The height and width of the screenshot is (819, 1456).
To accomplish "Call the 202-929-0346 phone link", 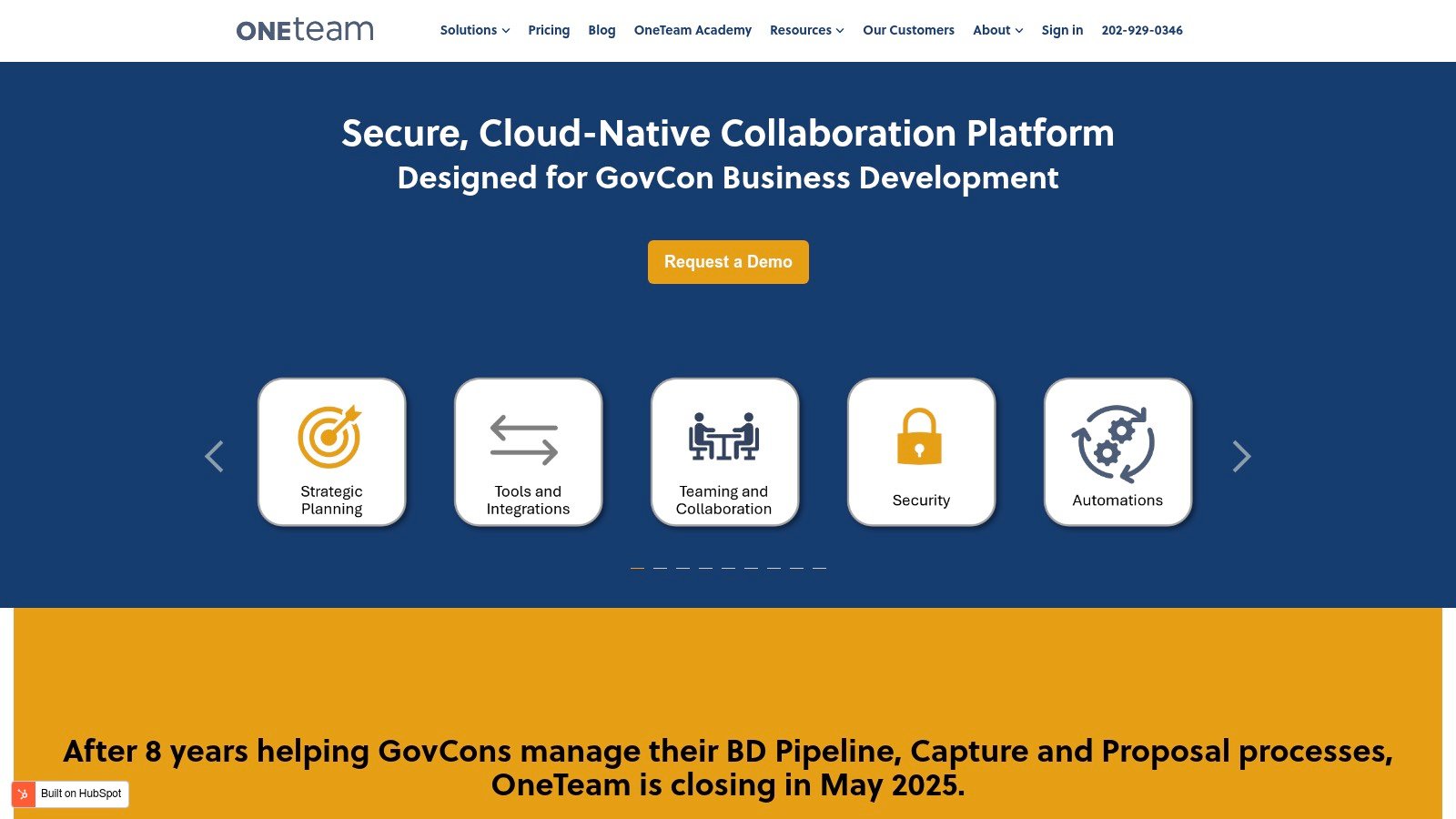I will pos(1142,30).
